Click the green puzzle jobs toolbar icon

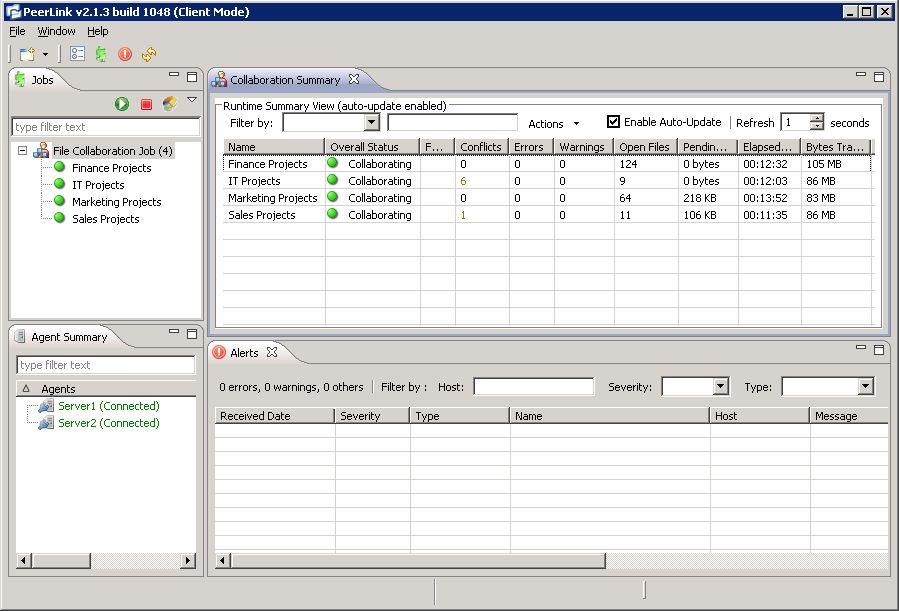(x=101, y=54)
